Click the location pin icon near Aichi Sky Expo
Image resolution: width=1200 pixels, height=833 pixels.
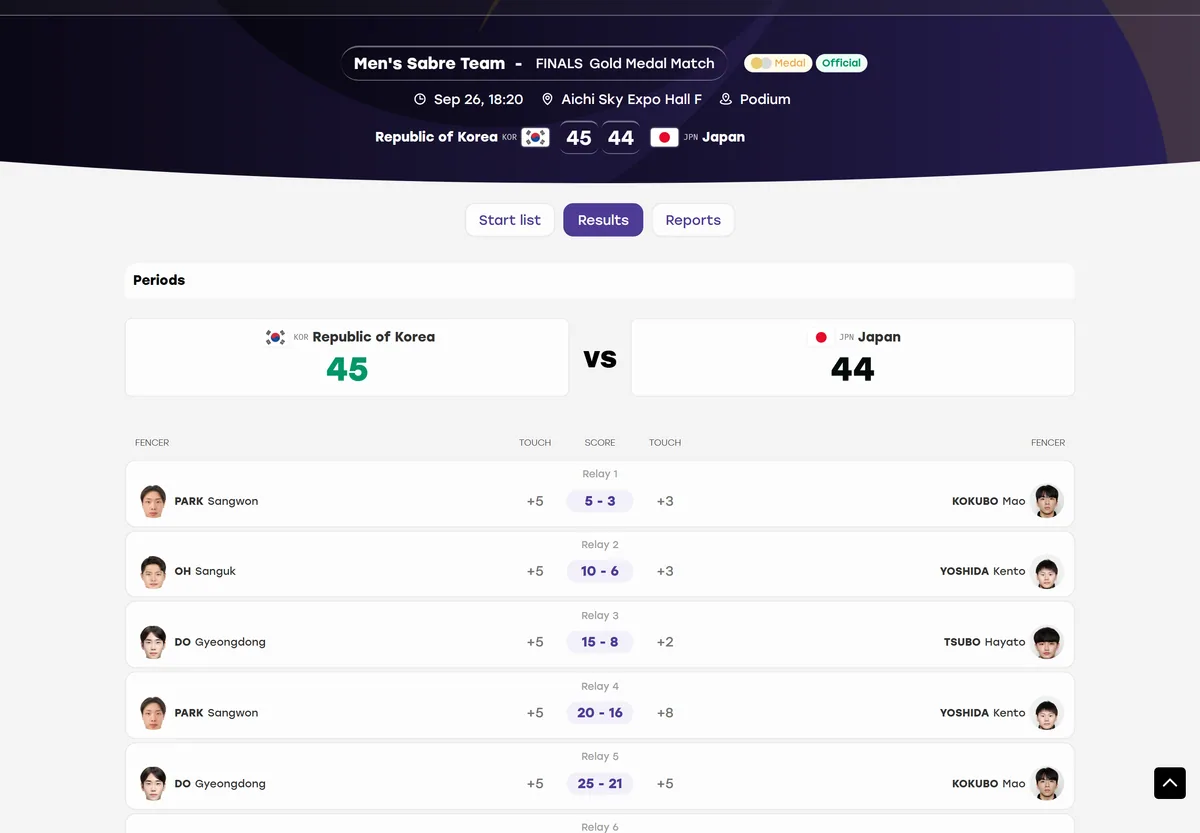547,99
